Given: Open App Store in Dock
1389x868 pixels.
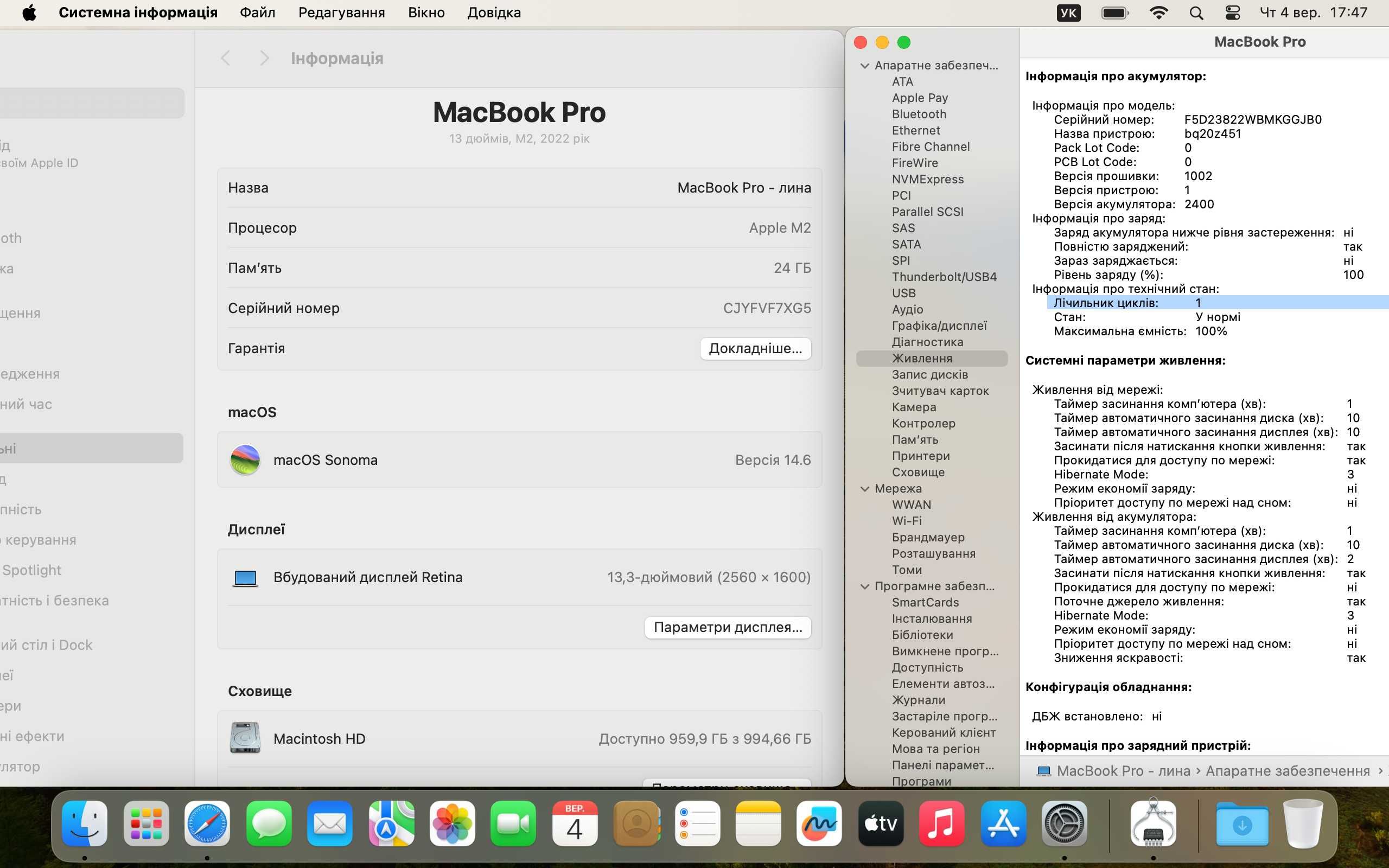Looking at the screenshot, I should pos(1003,823).
